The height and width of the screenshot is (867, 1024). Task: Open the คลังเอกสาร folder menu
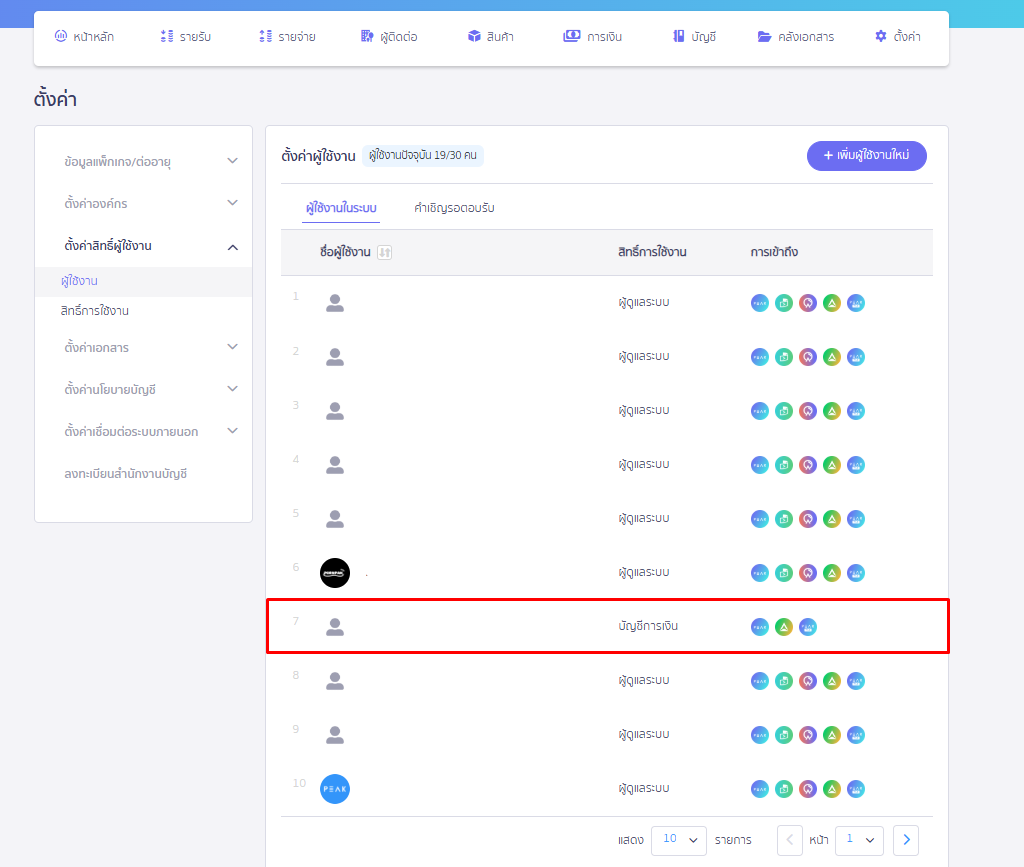(x=795, y=37)
